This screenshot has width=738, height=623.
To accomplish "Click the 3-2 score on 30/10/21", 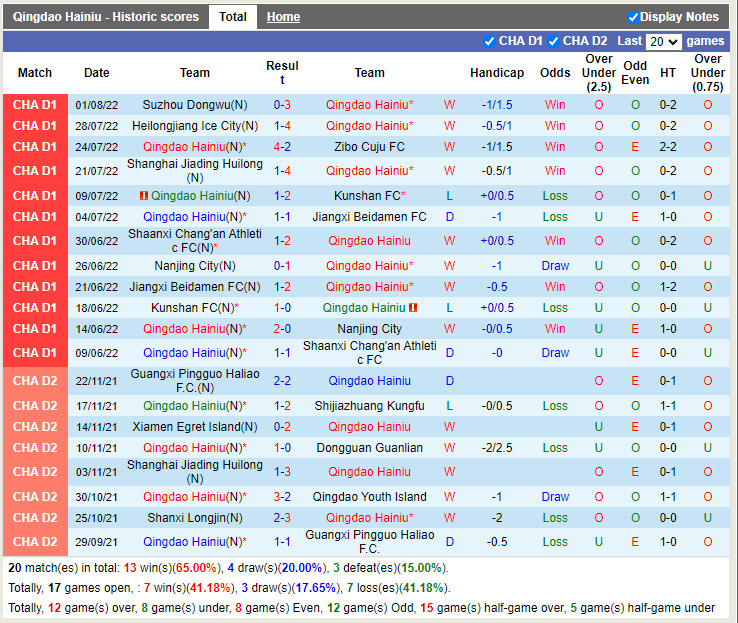I will [x=282, y=497].
